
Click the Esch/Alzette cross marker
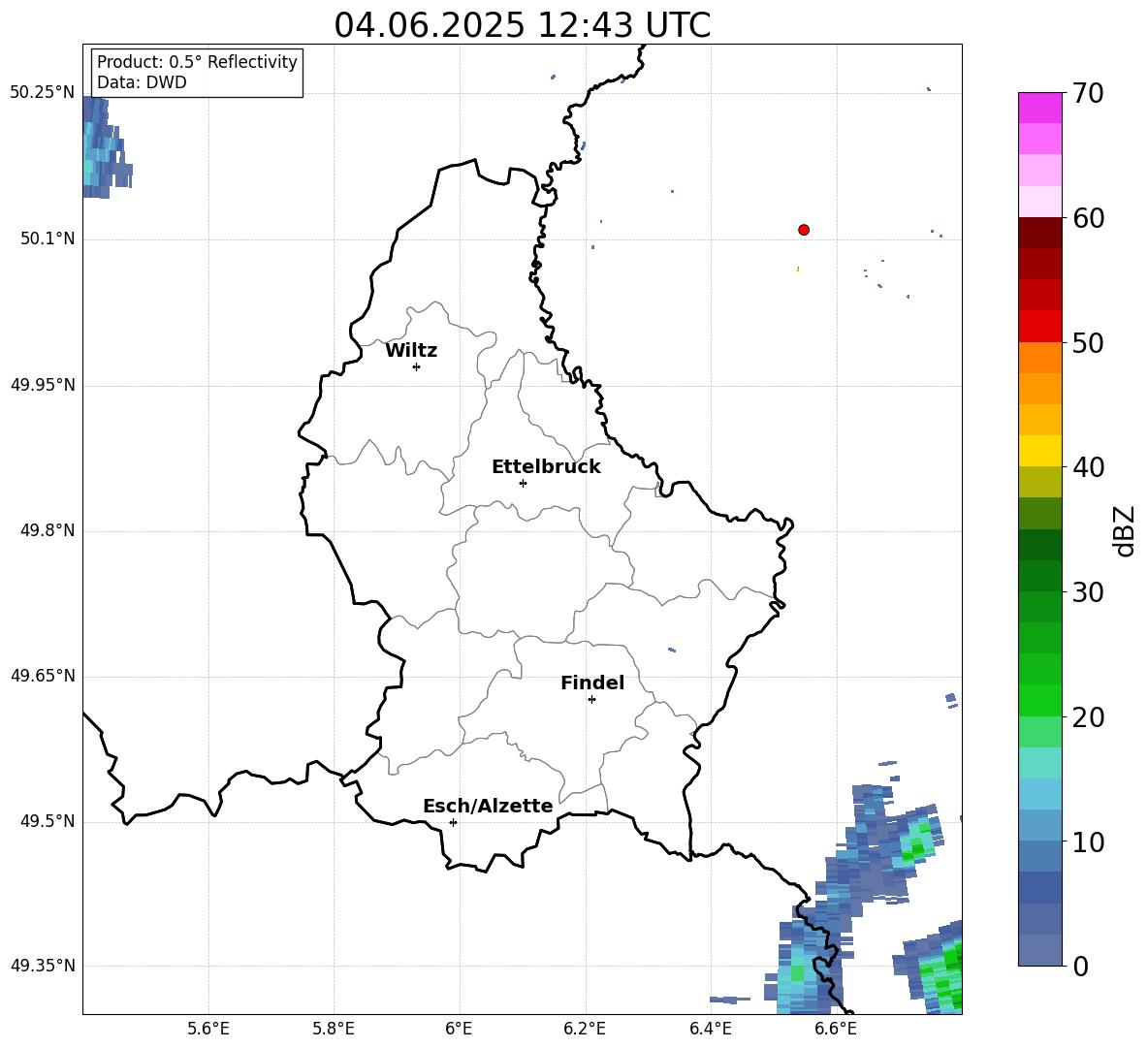[x=453, y=822]
